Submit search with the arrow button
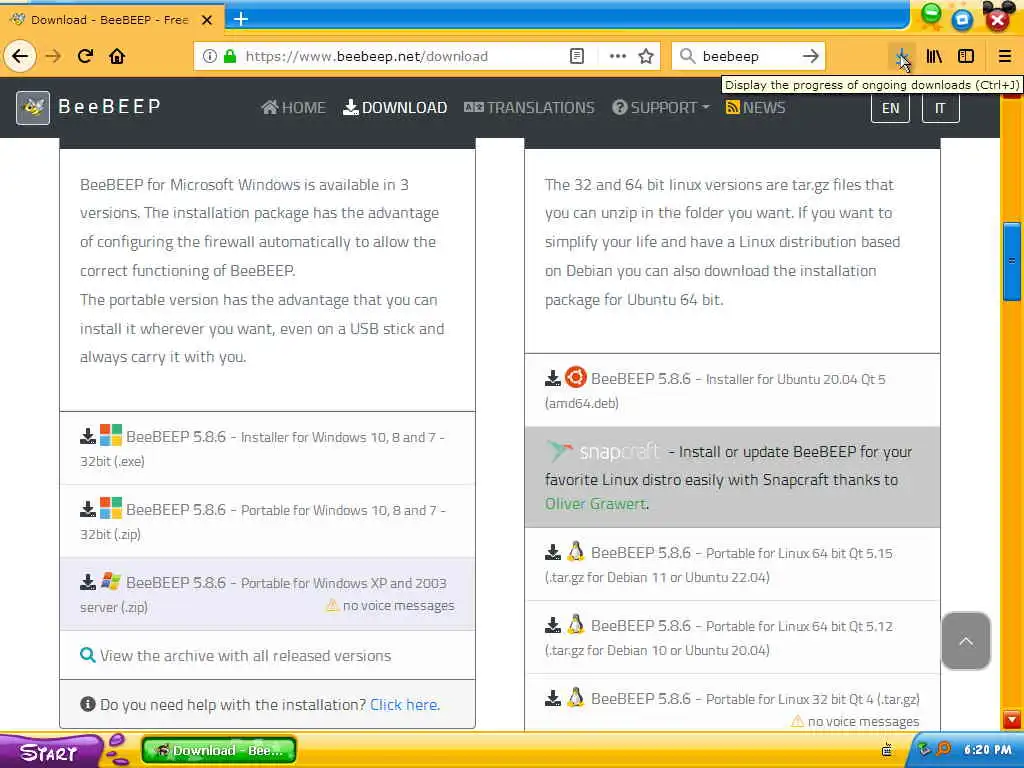 tap(810, 56)
